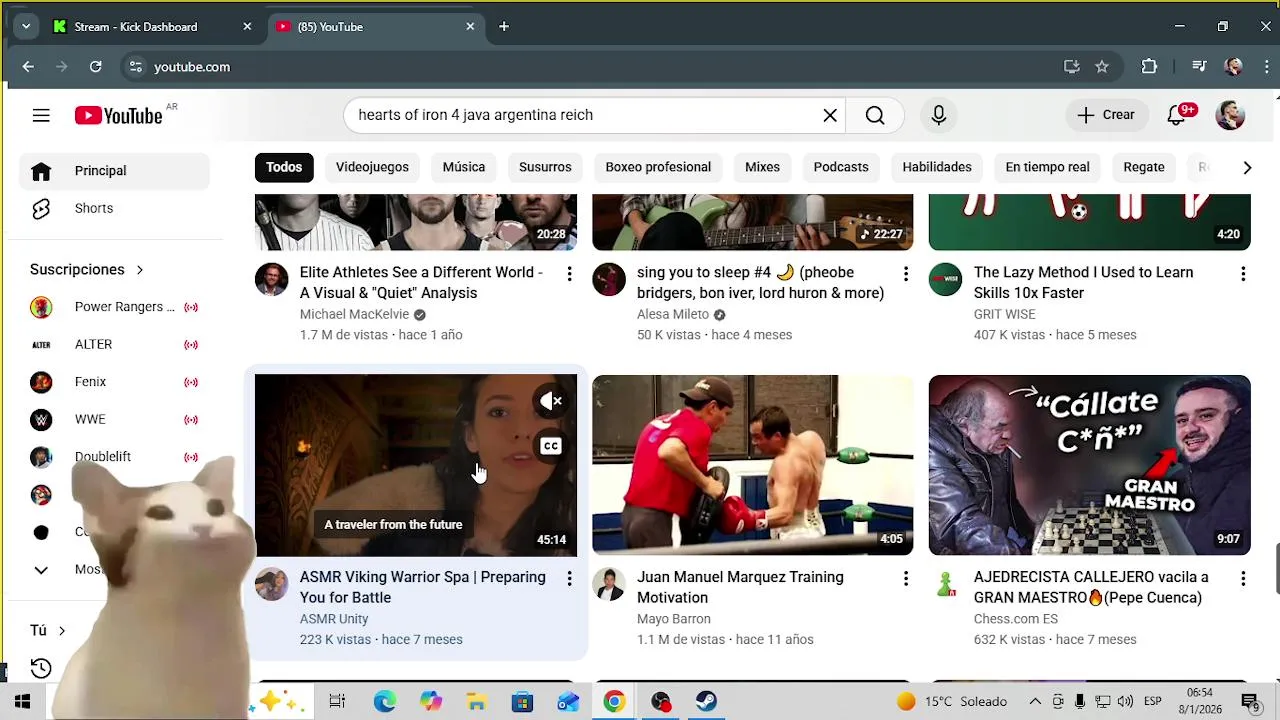
Task: Open the ALTER subscription channel
Action: [x=114, y=344]
